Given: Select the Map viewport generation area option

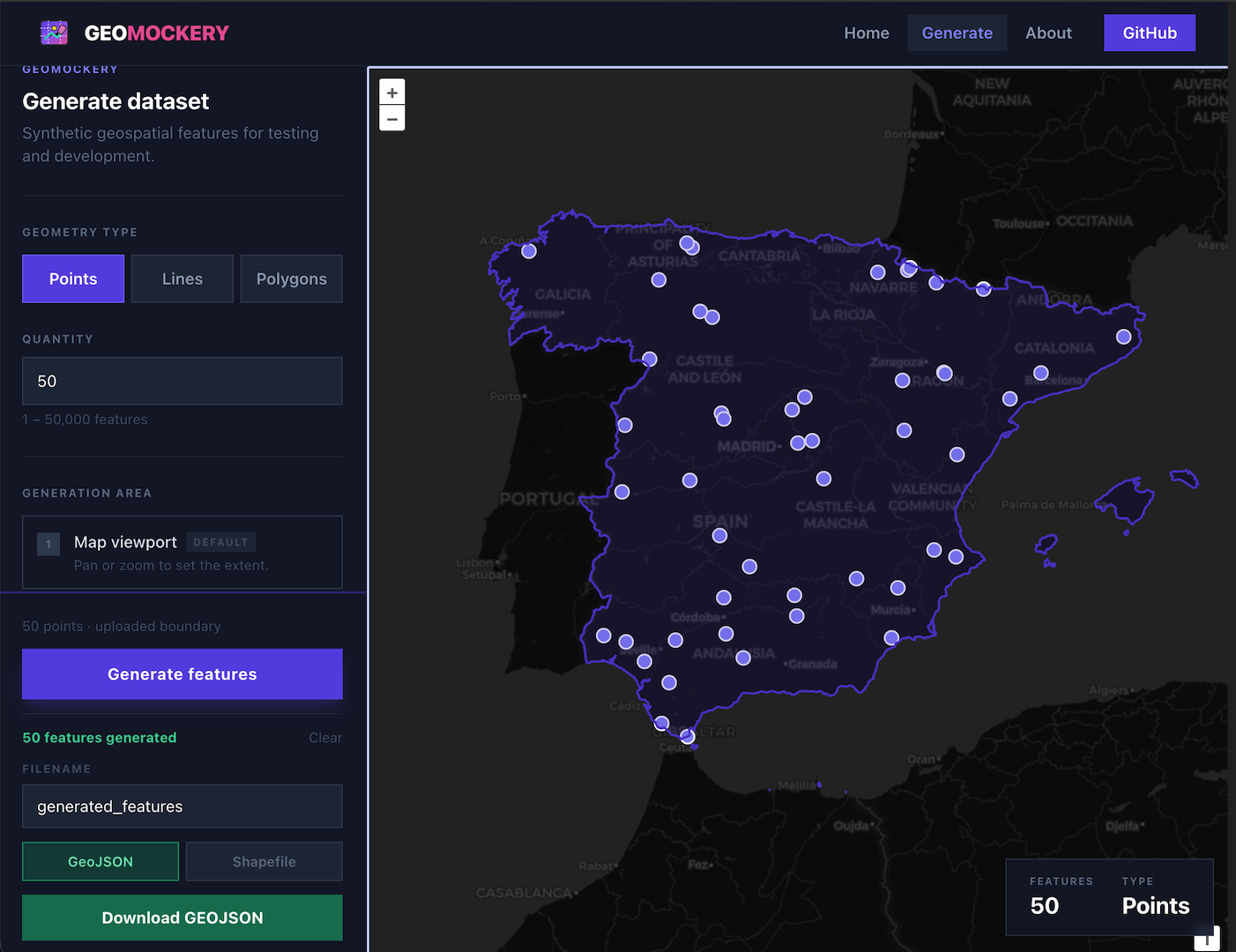Looking at the screenshot, I should tap(182, 552).
